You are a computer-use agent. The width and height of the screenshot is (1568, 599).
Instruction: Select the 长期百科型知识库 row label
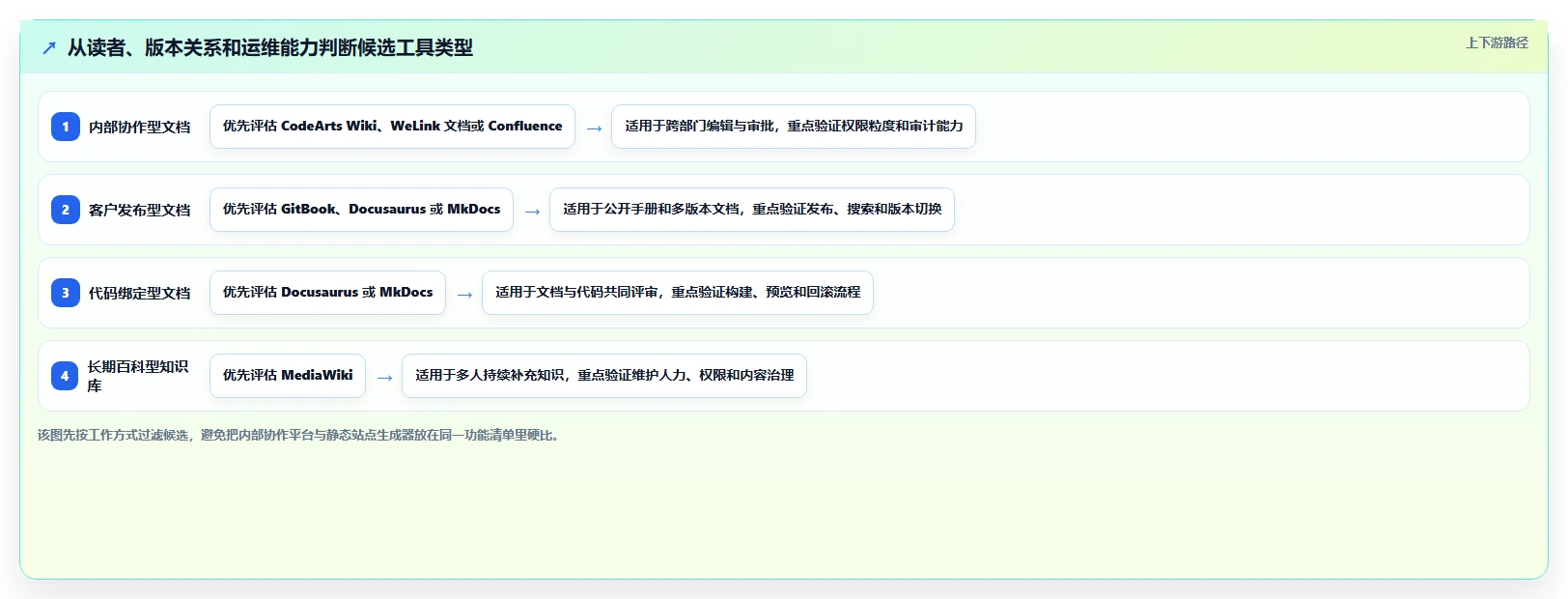click(138, 376)
